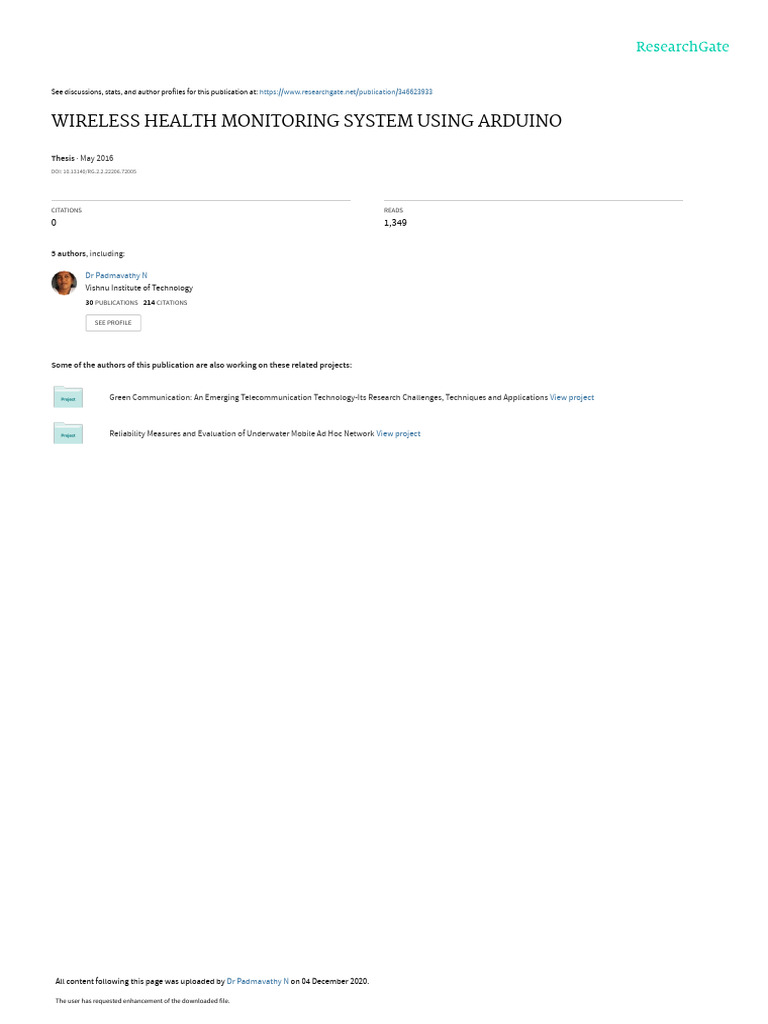The width and height of the screenshot is (768, 1024).
Task: Click the Green Communication project title text
Action: point(328,397)
